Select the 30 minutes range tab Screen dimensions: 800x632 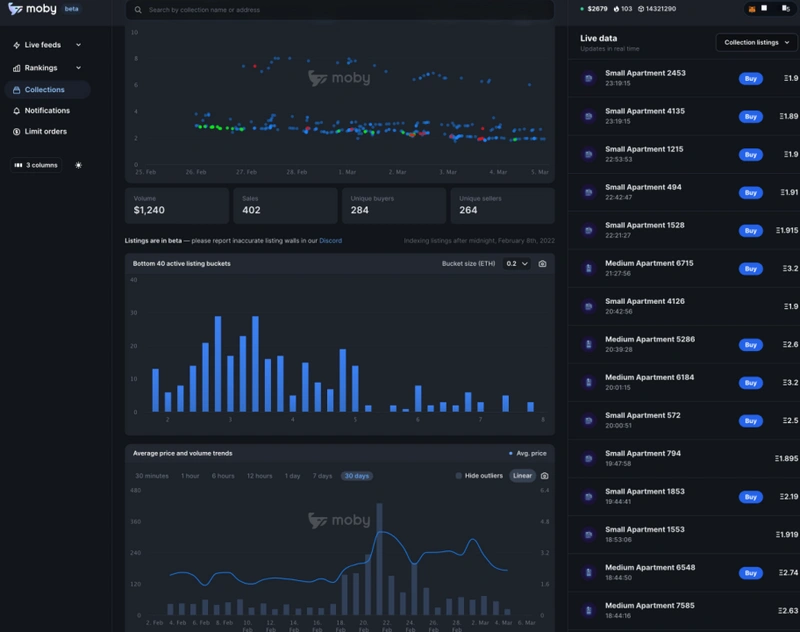click(x=152, y=476)
